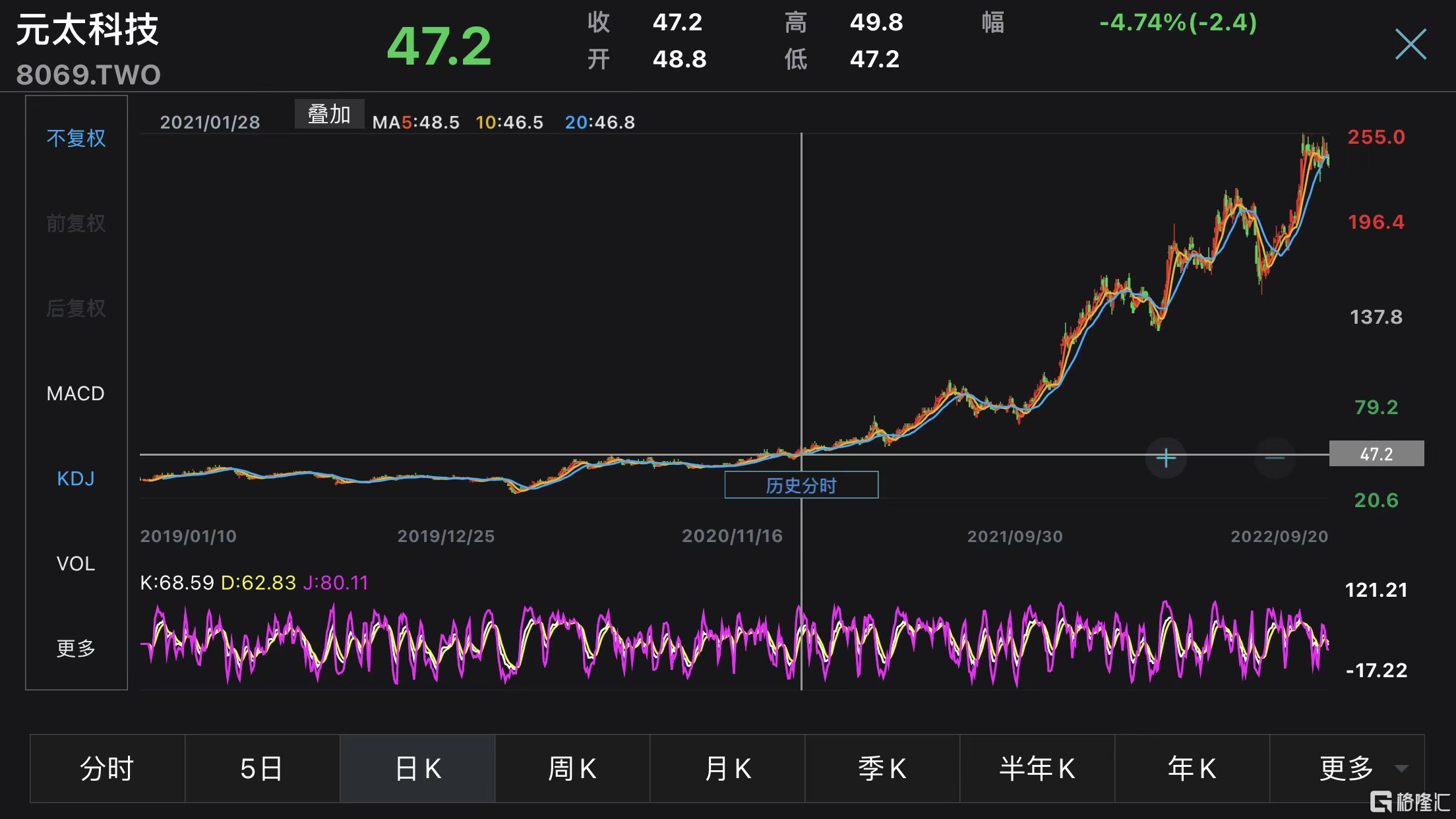
Task: Click the 255.0 price axis label
Action: [x=1376, y=137]
